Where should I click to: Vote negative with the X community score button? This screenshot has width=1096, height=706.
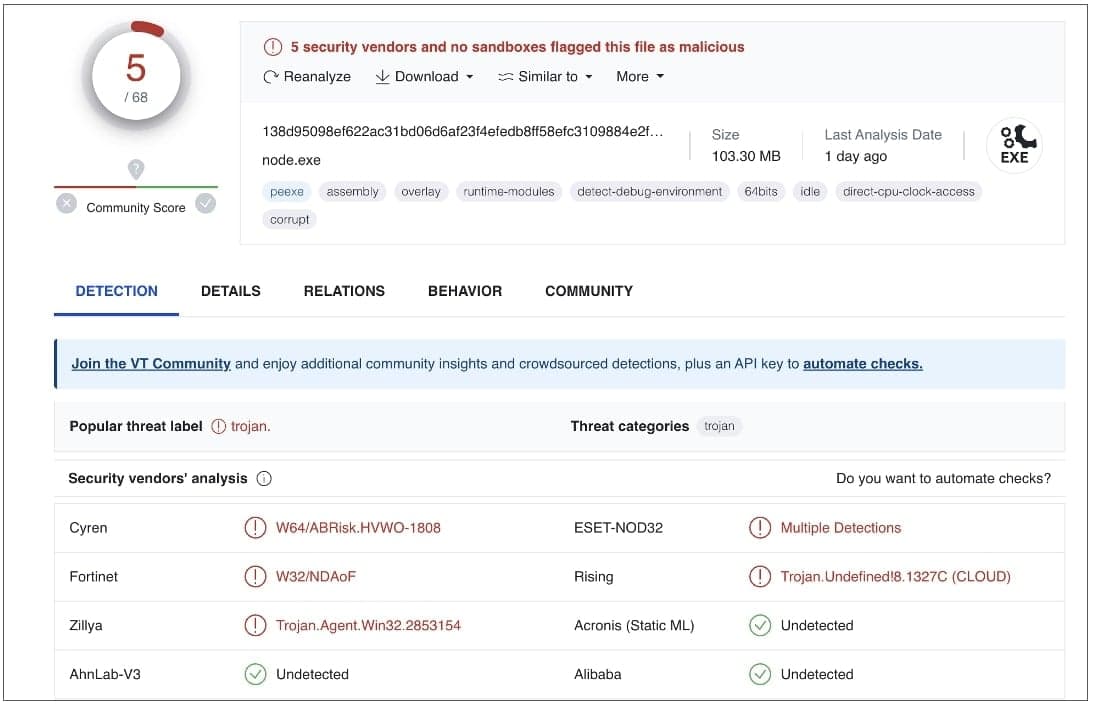[66, 204]
